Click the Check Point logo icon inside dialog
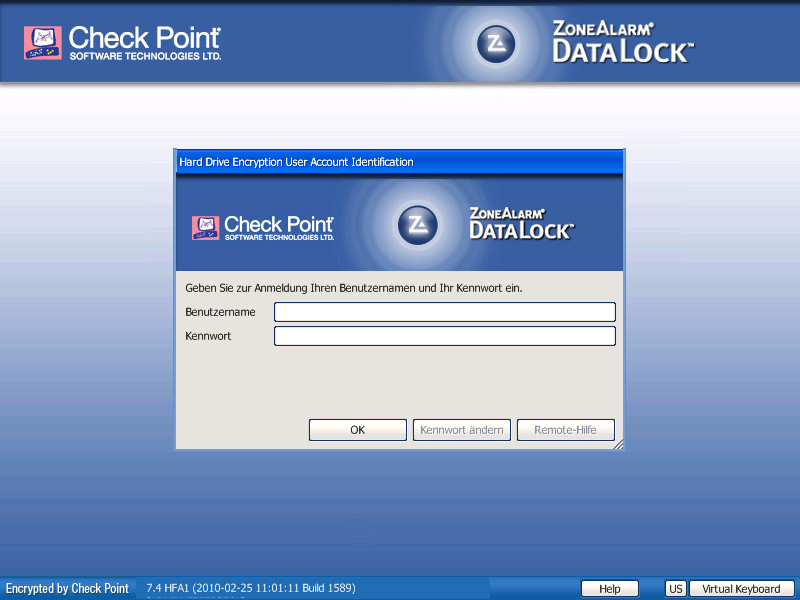The image size is (800, 600). (206, 228)
